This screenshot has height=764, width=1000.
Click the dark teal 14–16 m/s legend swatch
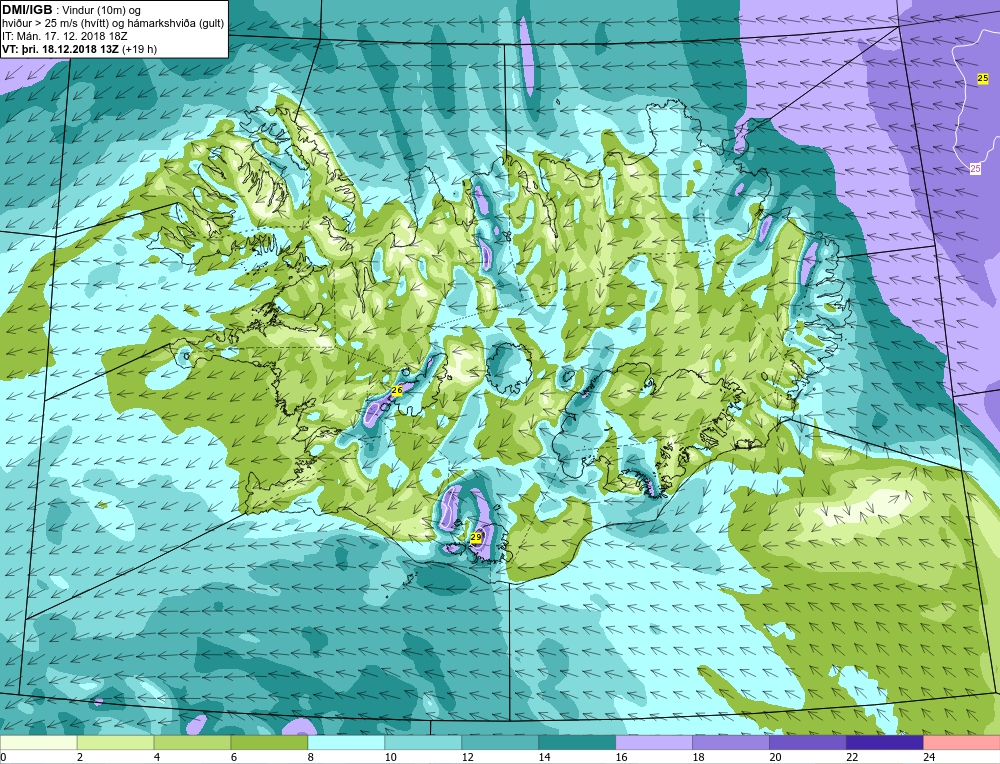[577, 743]
